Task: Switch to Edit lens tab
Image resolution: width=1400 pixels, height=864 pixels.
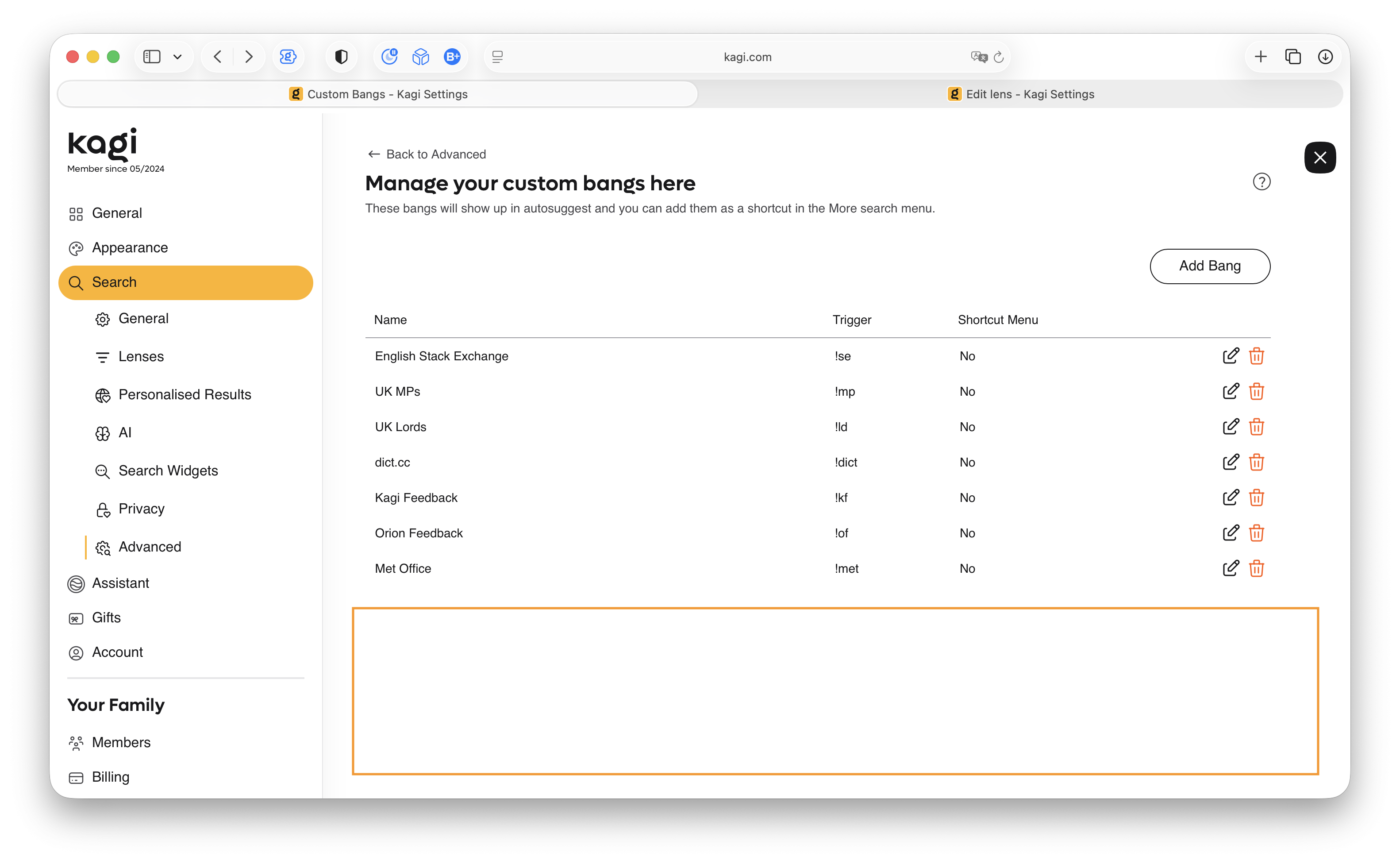Action: pyautogui.click(x=1020, y=94)
